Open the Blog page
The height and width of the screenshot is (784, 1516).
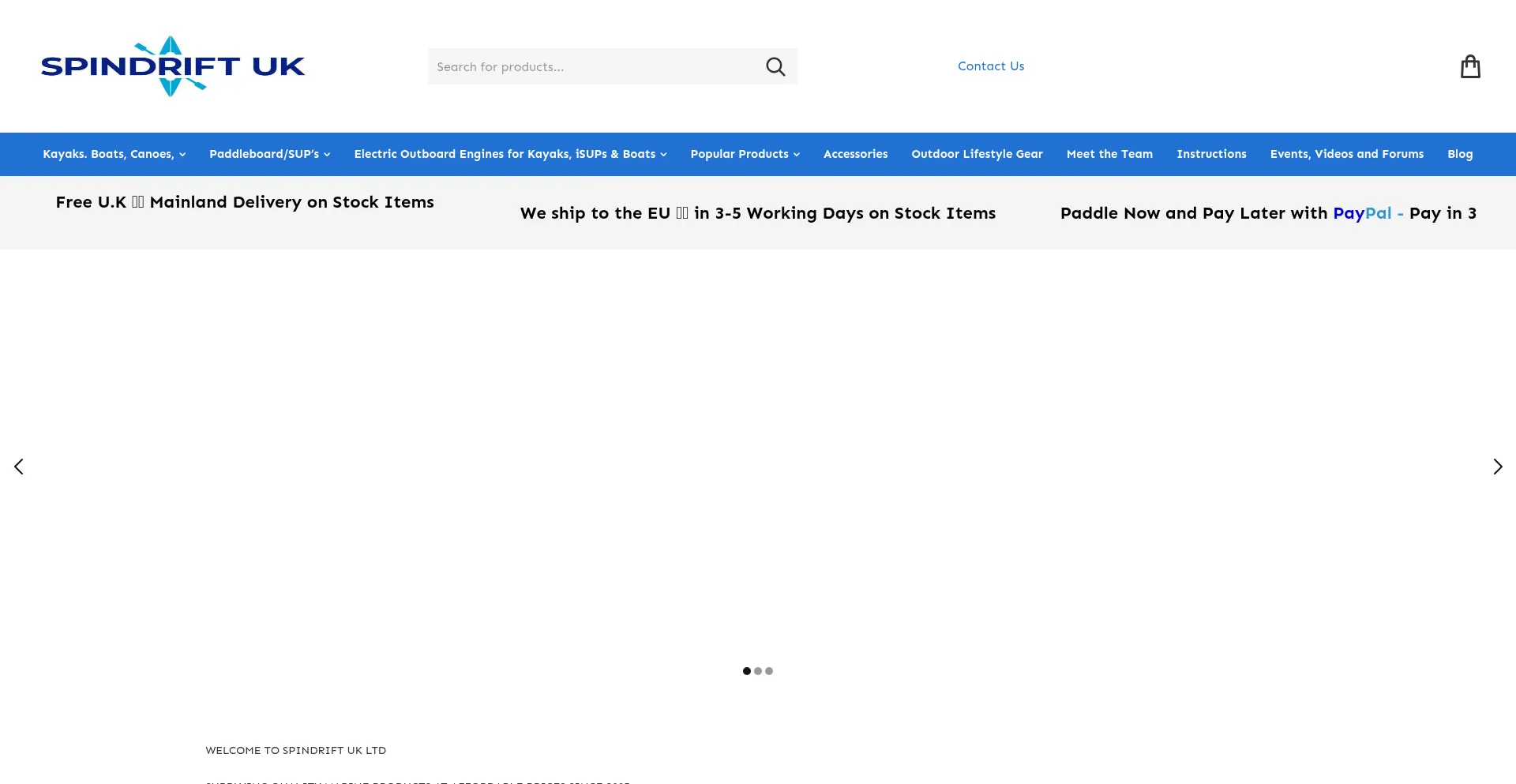pos(1460,154)
